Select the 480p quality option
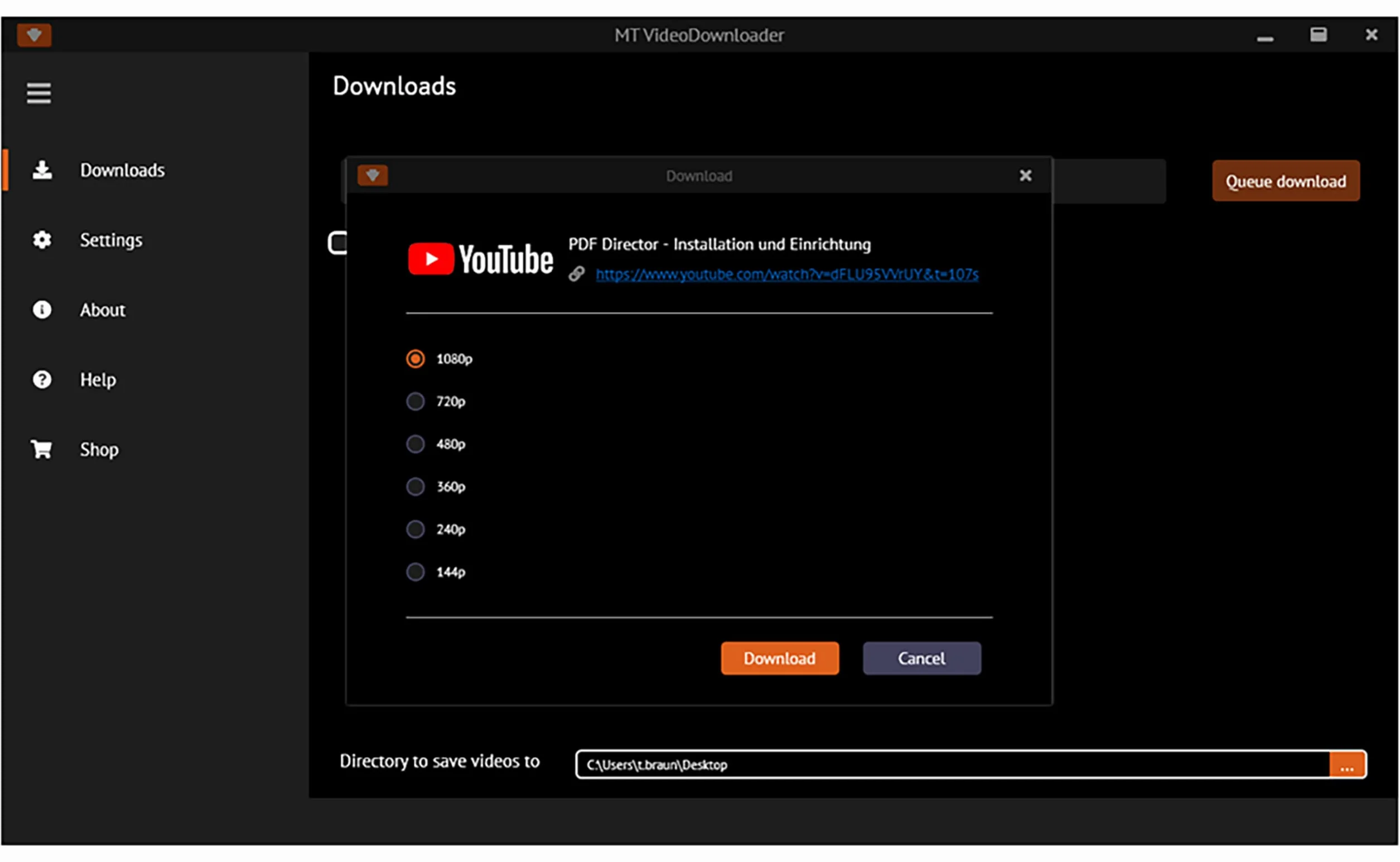Screen dimensions: 1400x862 [436, 444]
